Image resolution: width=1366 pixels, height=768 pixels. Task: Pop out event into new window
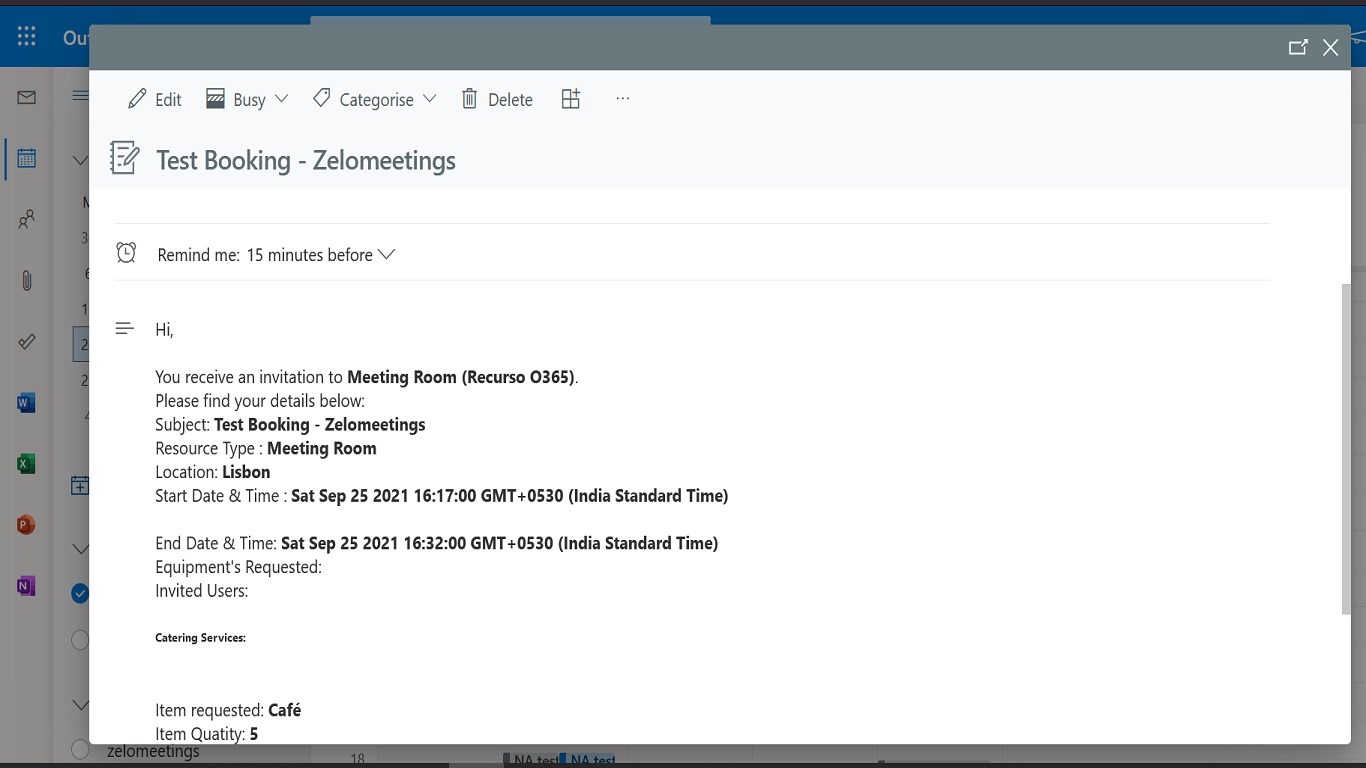pyautogui.click(x=1298, y=47)
